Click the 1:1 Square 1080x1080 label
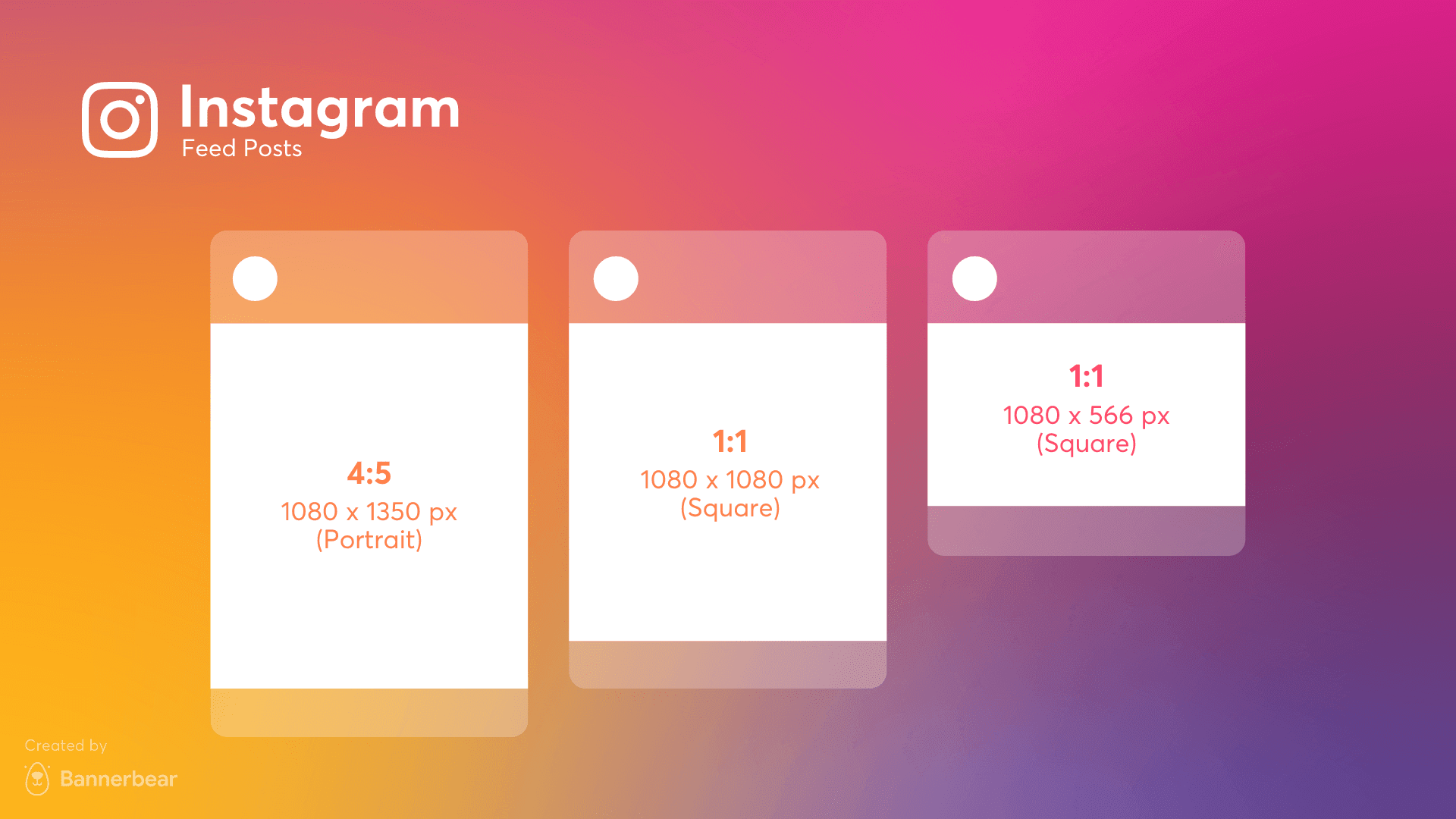 [x=727, y=478]
